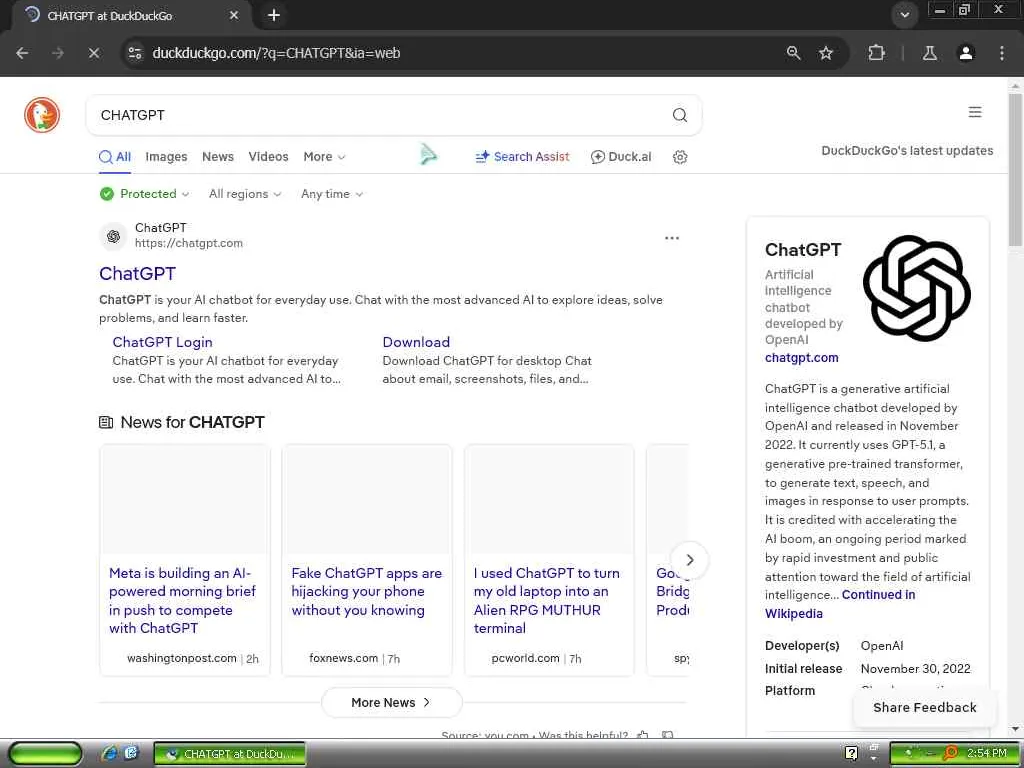The width and height of the screenshot is (1024, 768).
Task: Click thumbnail of Meta morning brief article
Action: point(185,500)
